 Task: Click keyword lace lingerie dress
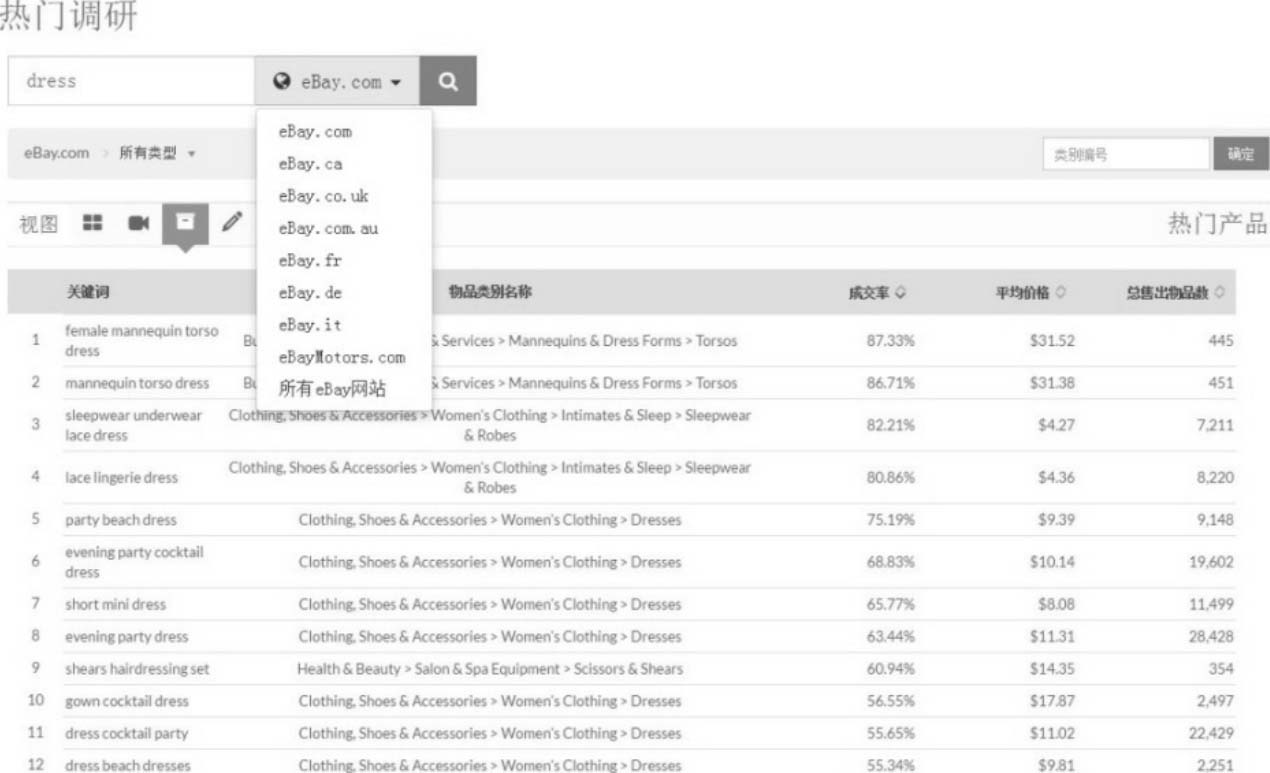tap(121, 477)
